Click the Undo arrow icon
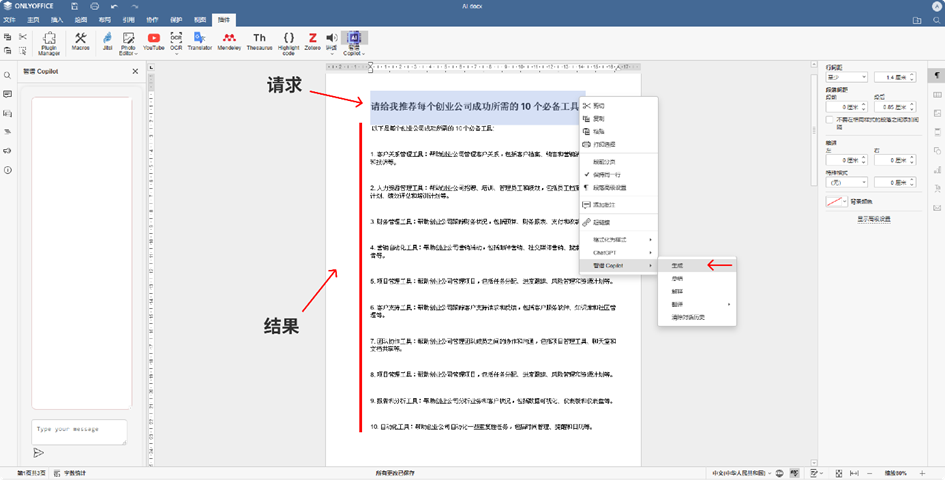The width and height of the screenshot is (945, 480). click(x=114, y=6)
